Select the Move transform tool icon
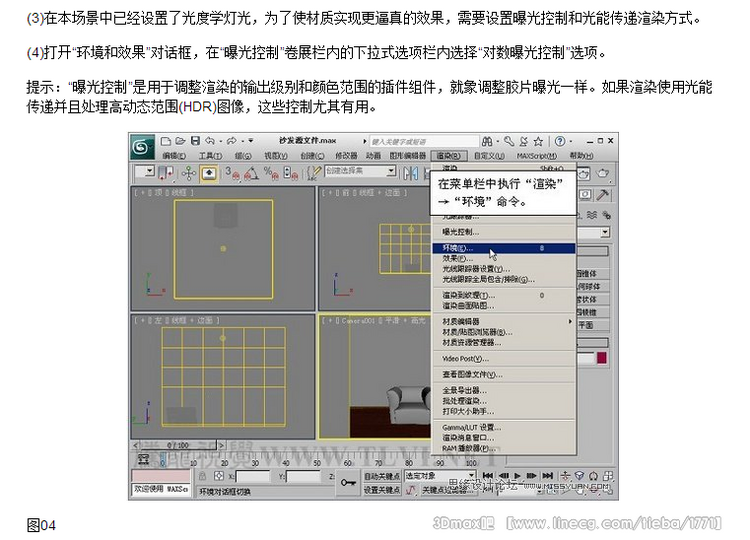Image resolution: width=750 pixels, height=540 pixels. click(189, 173)
